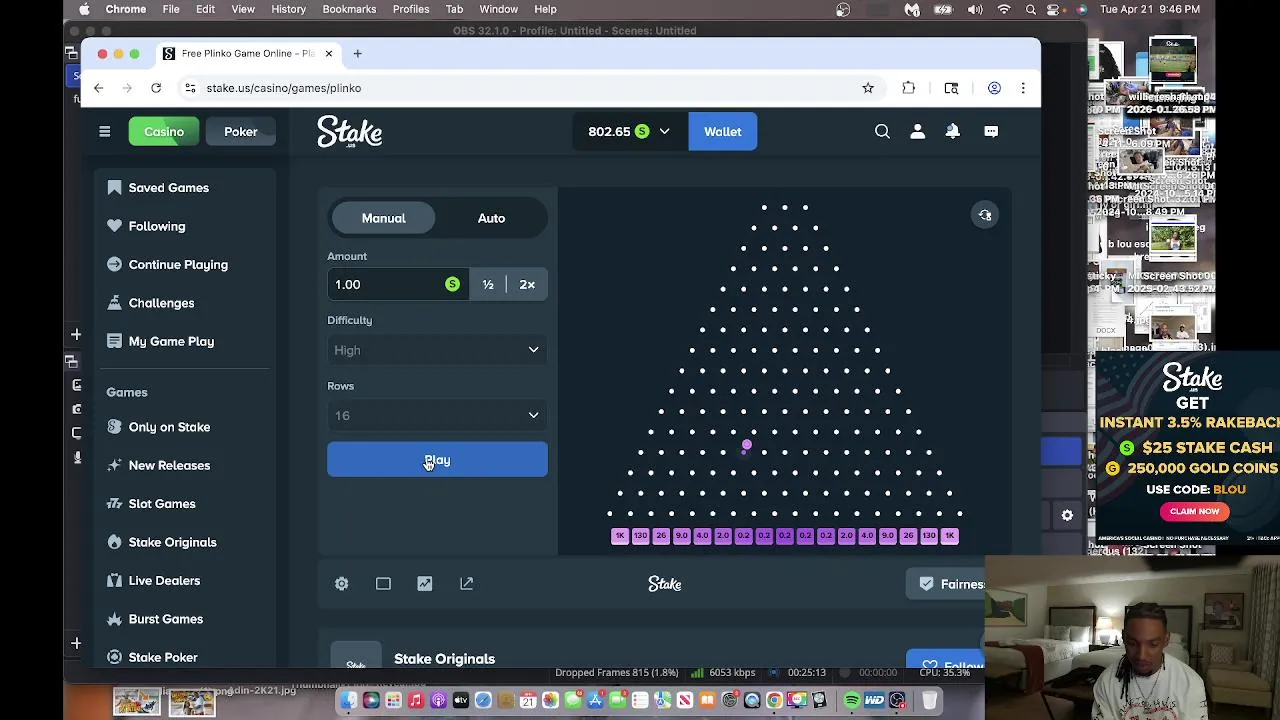This screenshot has height=720, width=1280.
Task: Open the notifications bell
Action: click(953, 131)
